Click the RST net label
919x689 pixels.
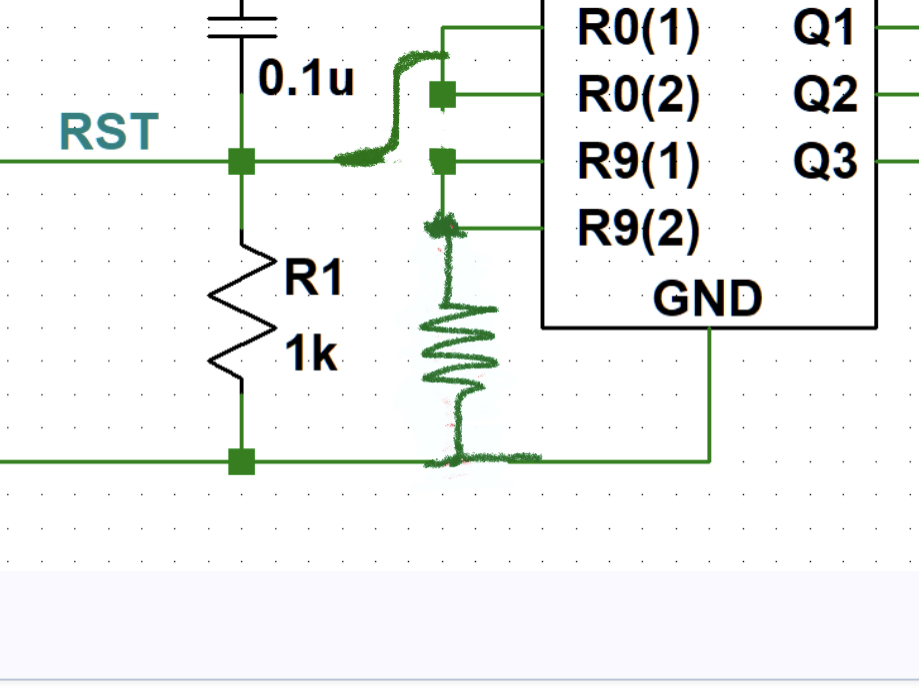109,132
